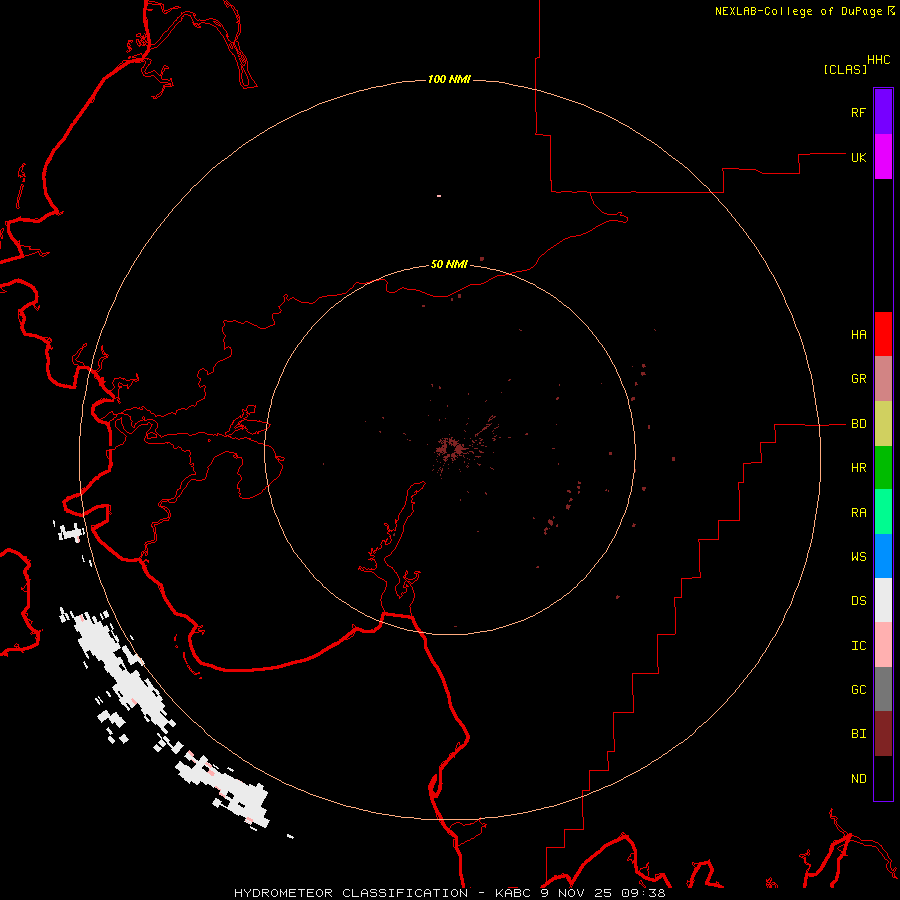Click the small white echo north of 50 NMI ring

(x=439, y=196)
